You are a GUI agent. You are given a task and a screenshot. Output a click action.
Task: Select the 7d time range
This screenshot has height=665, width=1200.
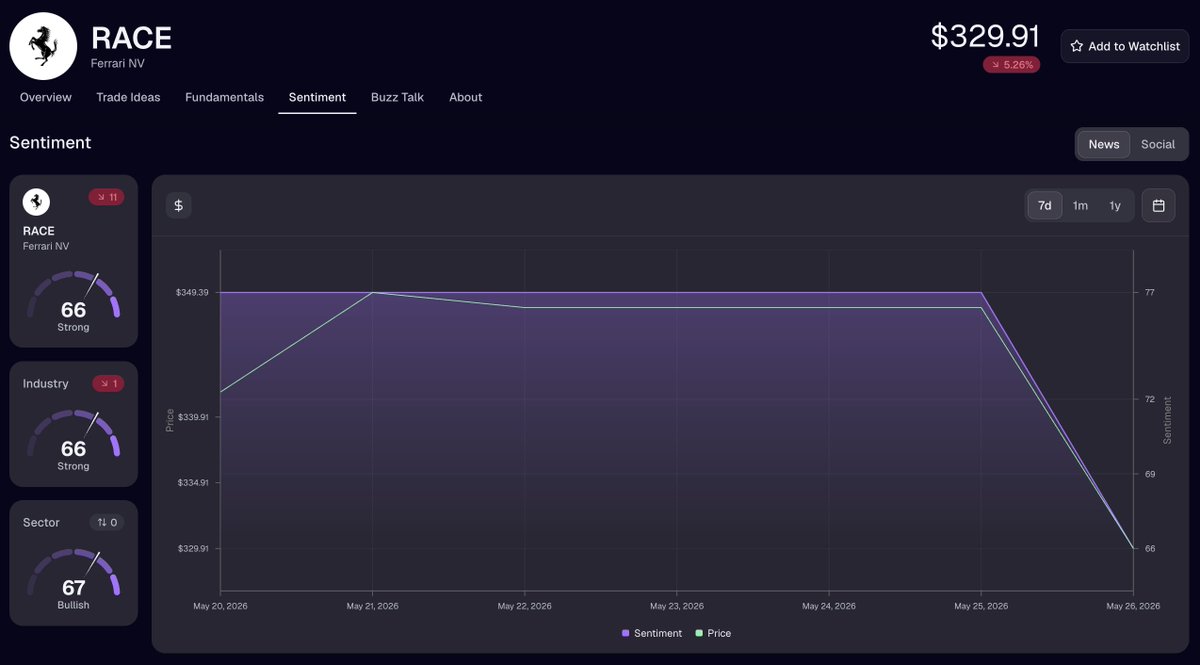coord(1045,205)
